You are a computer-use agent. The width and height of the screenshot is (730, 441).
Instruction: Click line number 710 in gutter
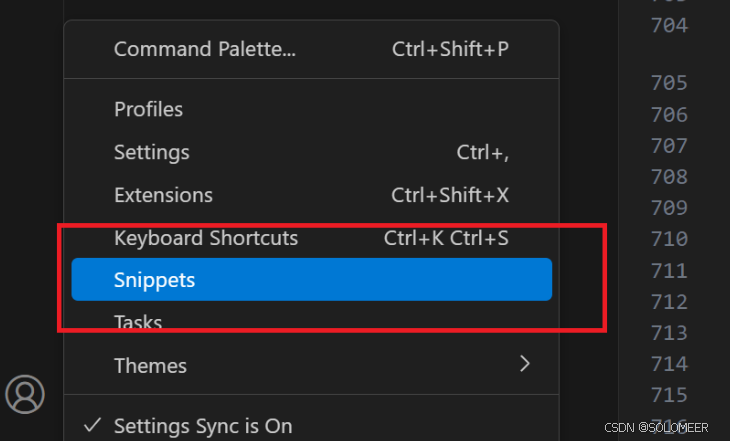(x=668, y=239)
